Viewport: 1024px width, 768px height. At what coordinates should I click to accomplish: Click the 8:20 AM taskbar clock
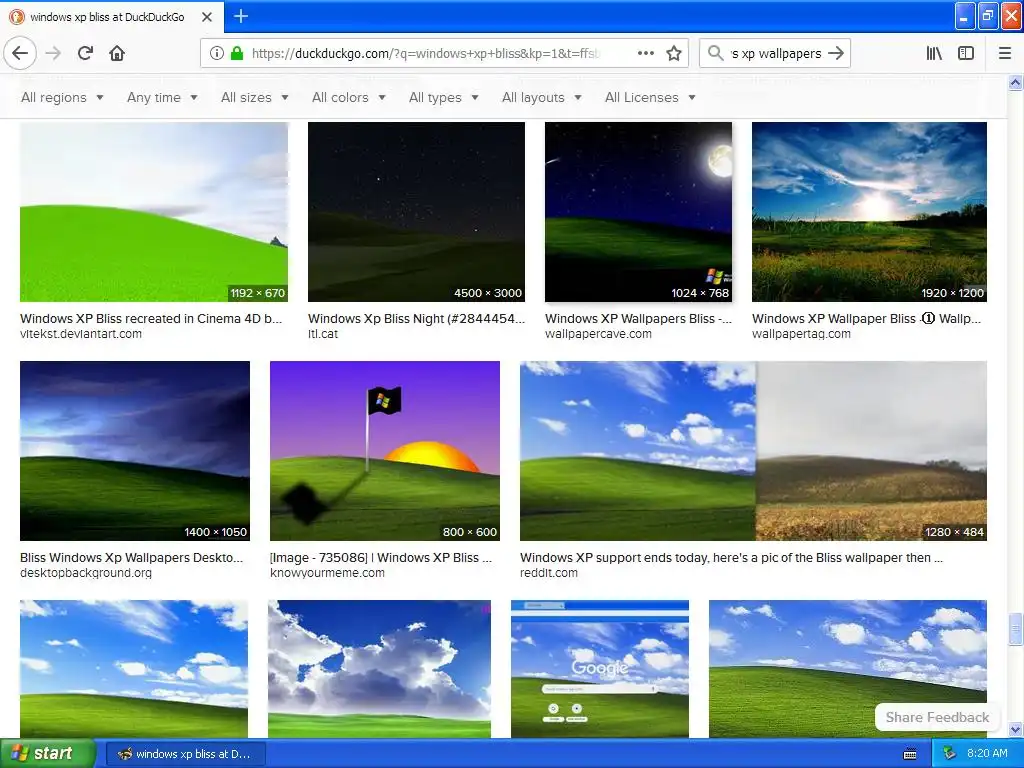click(987, 754)
